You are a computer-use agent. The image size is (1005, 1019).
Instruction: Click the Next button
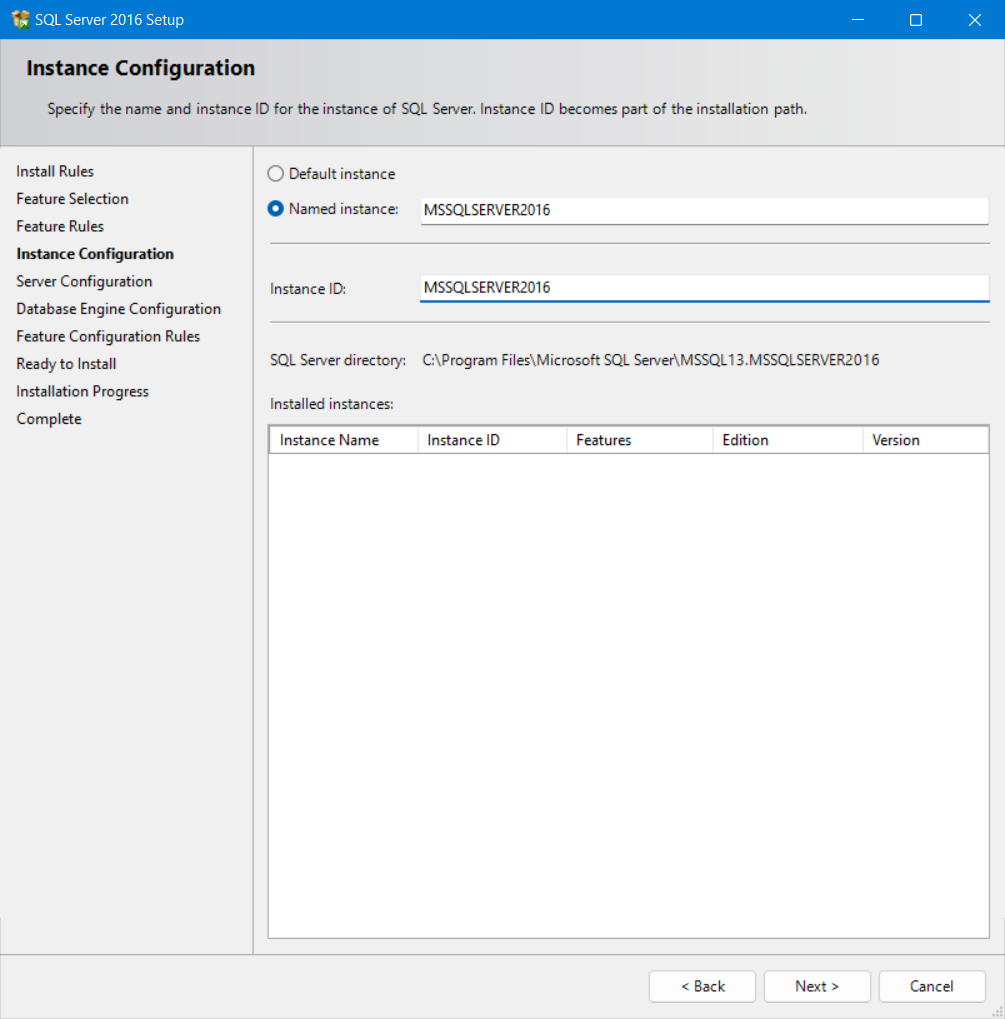[817, 987]
